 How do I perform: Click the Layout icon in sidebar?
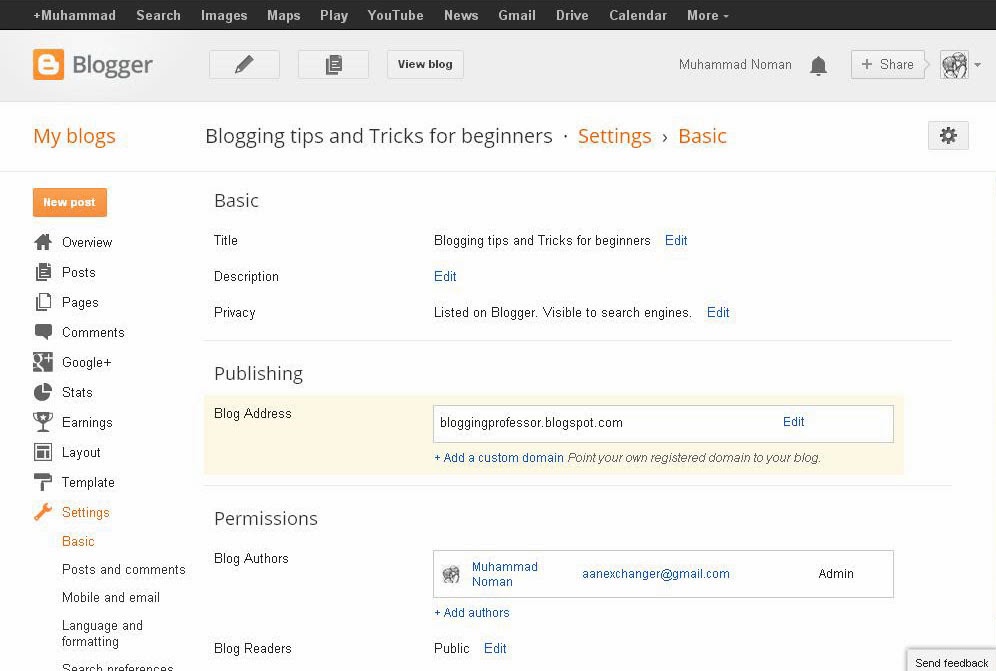tap(43, 452)
